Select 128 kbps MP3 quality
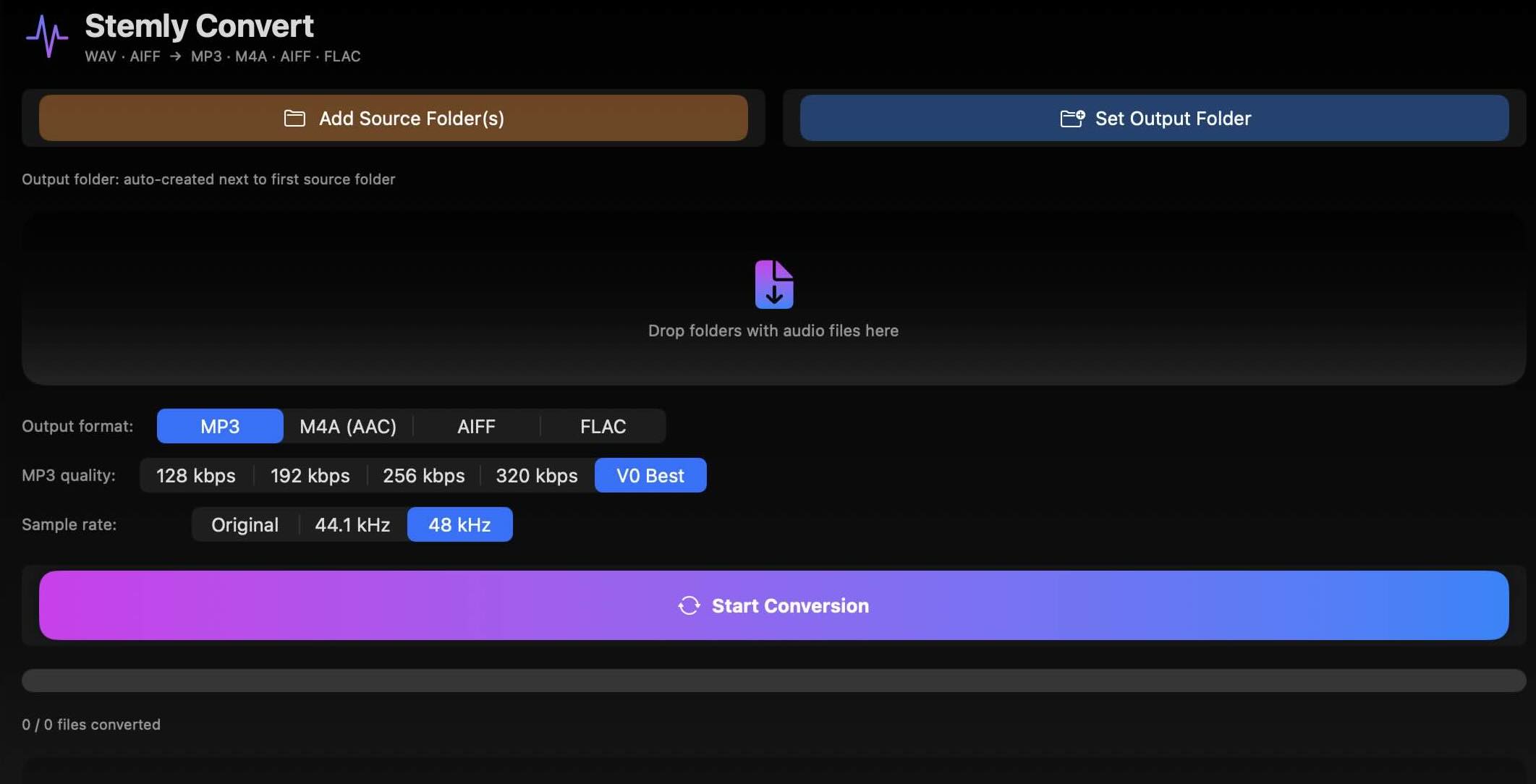 tap(195, 475)
